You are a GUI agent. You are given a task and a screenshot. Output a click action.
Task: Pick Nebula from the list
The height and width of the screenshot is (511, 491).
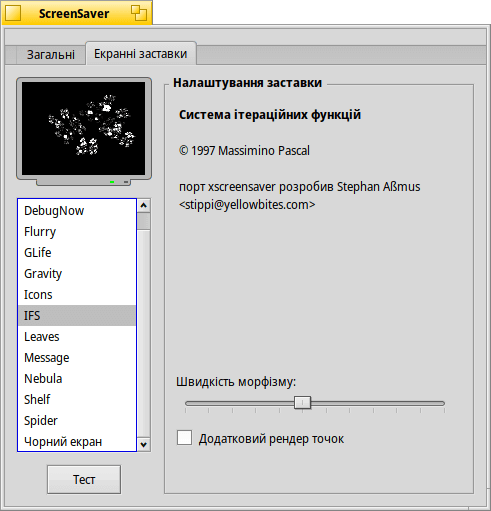pos(77,379)
